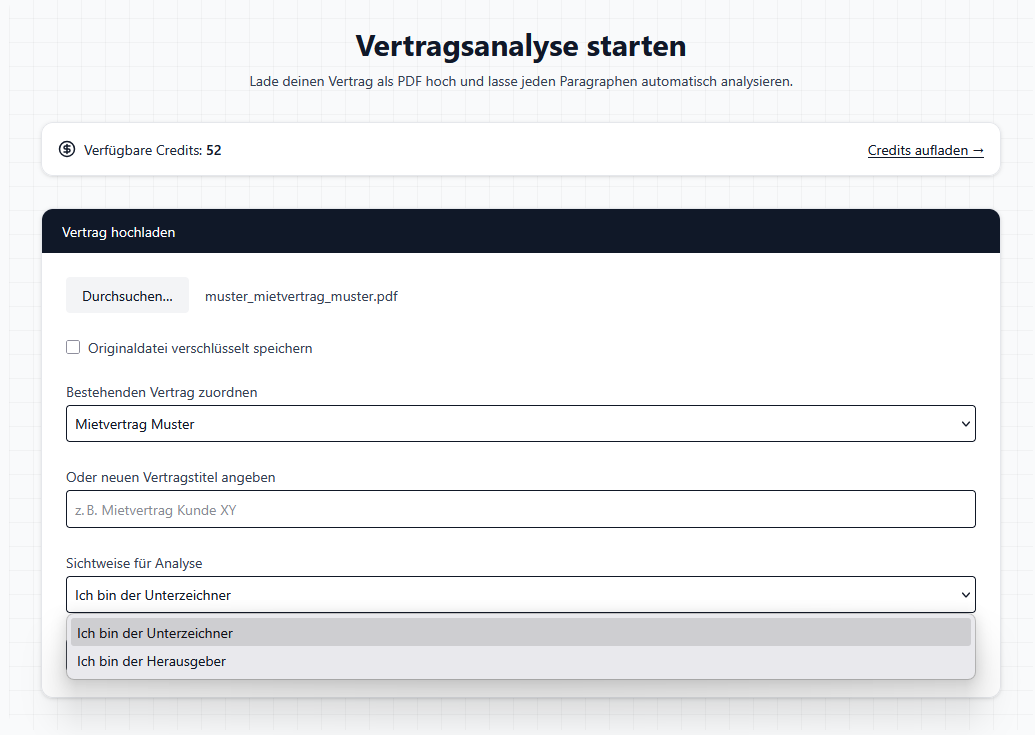Open the Credits aufladen link

(925, 150)
